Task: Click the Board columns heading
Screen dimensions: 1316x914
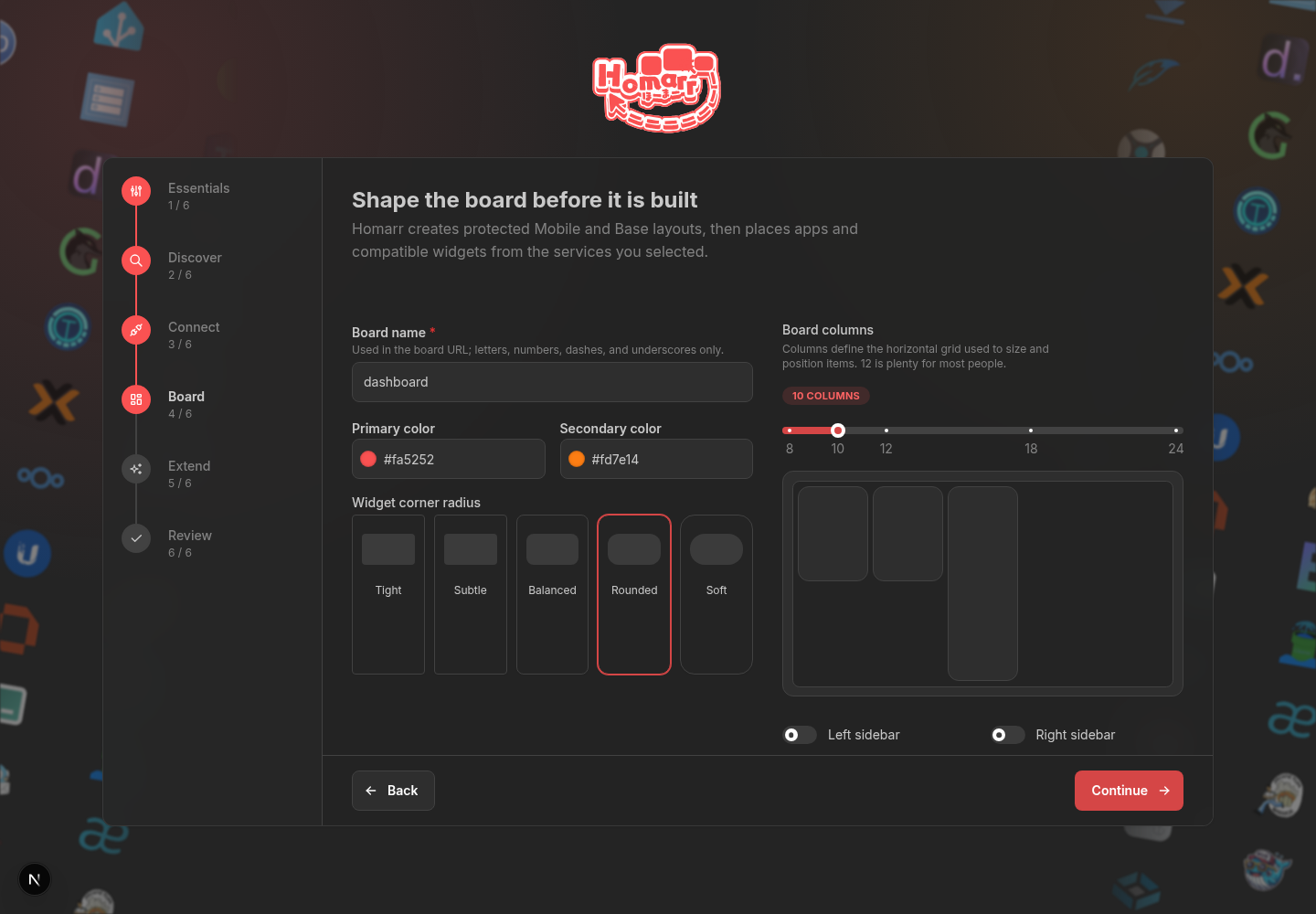Action: coord(828,330)
